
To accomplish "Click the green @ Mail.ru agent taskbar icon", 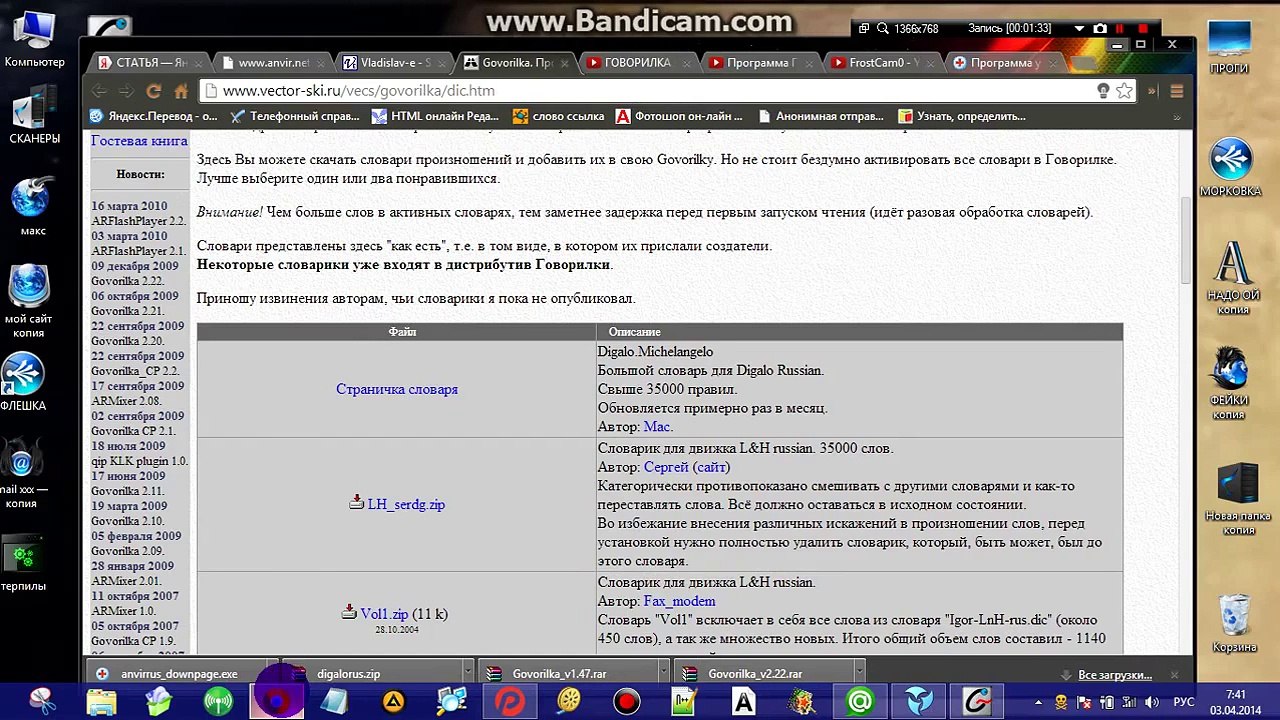I will pos(860,702).
